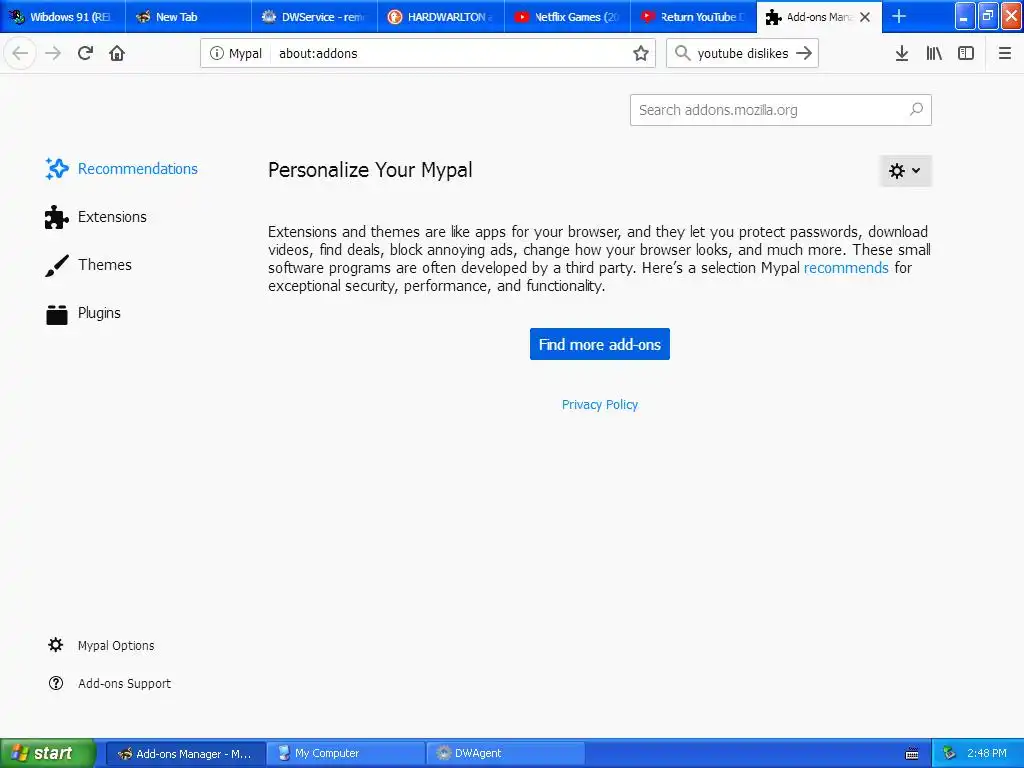The height and width of the screenshot is (768, 1024).
Task: Switch to DWAgent in taskbar
Action: tap(506, 754)
